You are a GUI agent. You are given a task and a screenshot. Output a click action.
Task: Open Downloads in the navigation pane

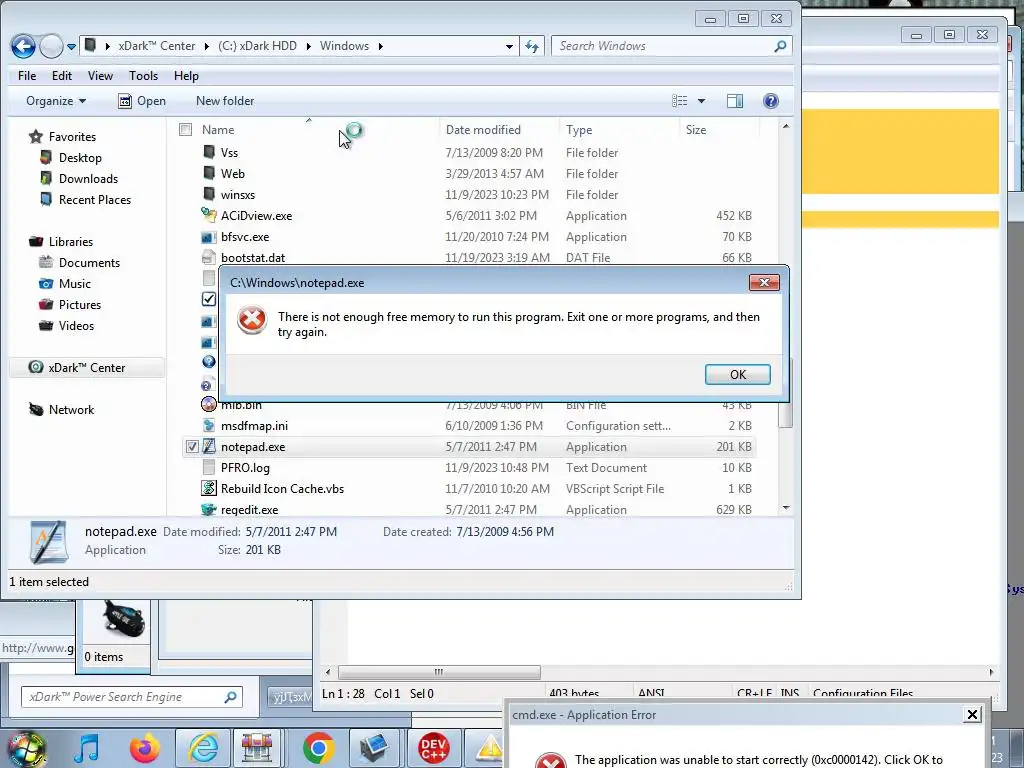coord(79,178)
